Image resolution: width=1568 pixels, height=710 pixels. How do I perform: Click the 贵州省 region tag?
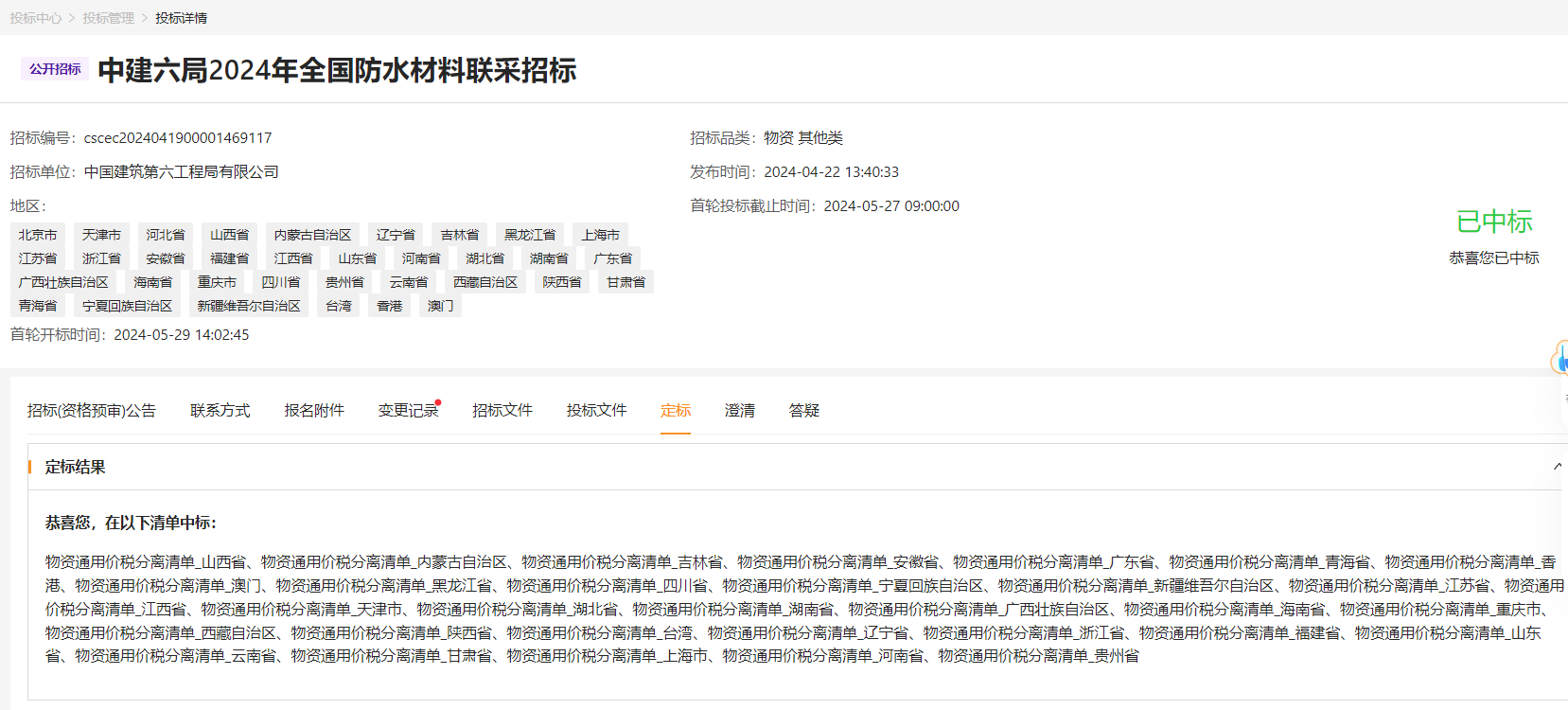[344, 282]
